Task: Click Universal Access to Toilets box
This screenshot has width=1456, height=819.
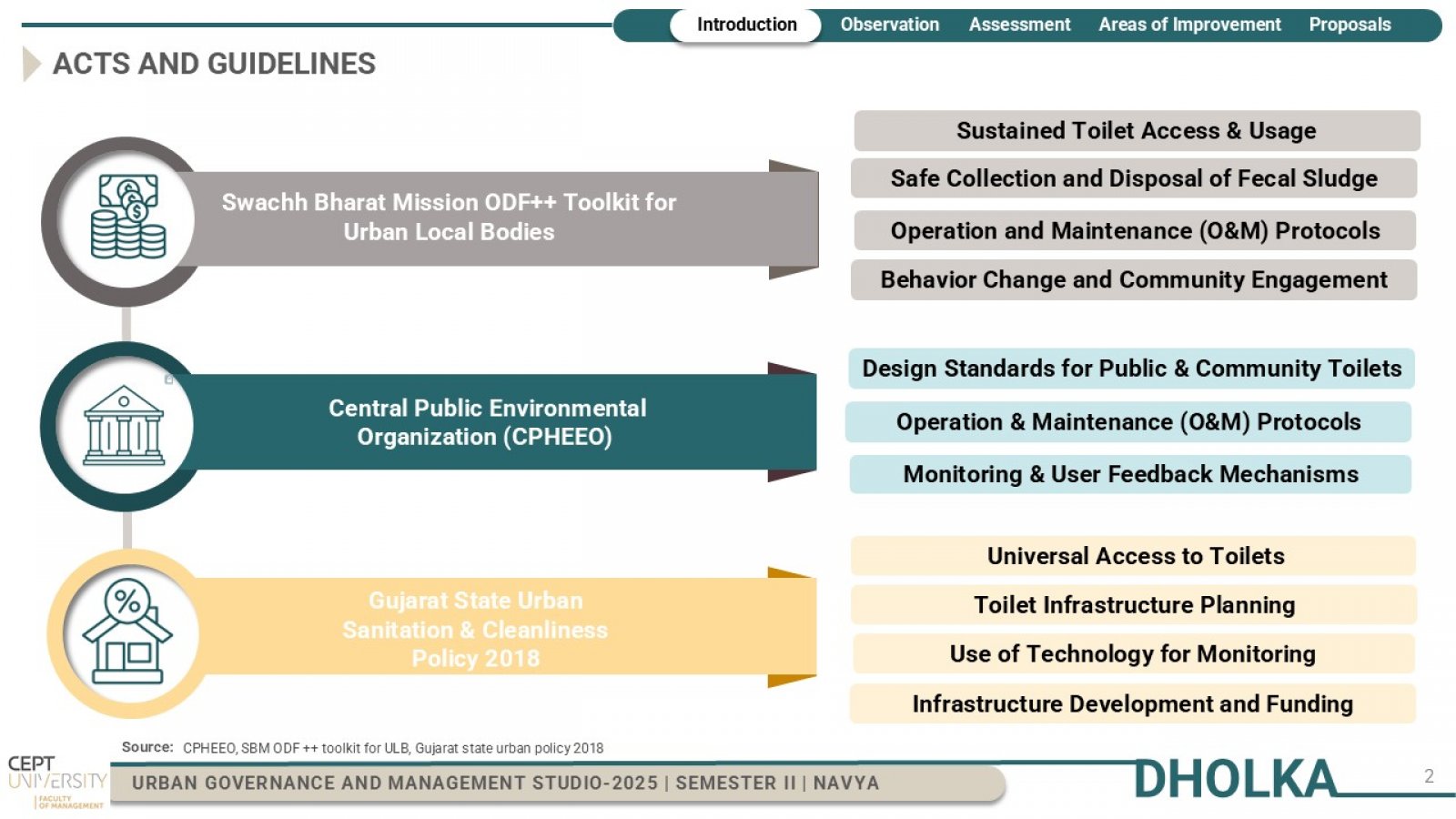Action: tap(1134, 556)
